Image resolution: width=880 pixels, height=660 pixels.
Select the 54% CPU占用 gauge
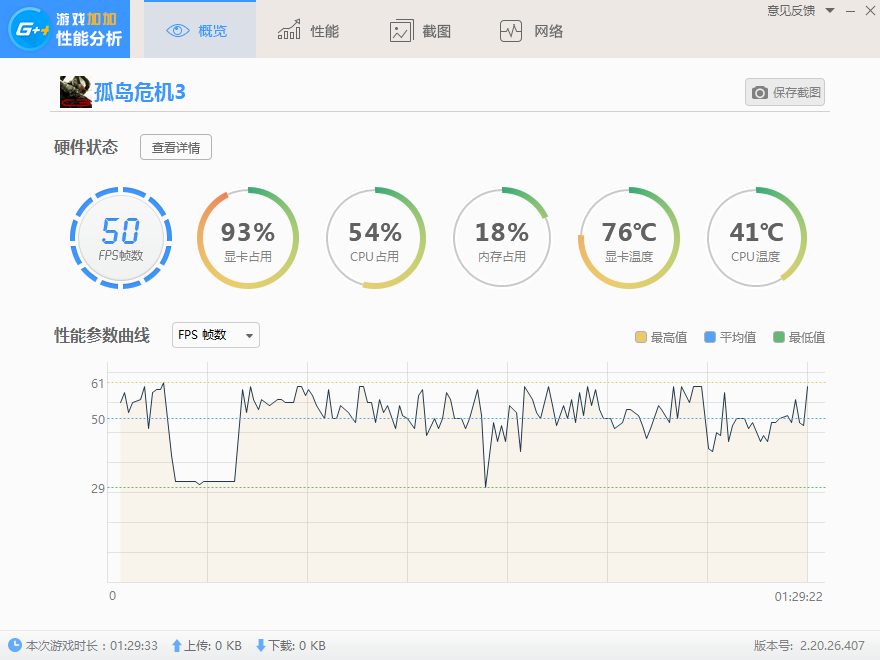[x=374, y=238]
